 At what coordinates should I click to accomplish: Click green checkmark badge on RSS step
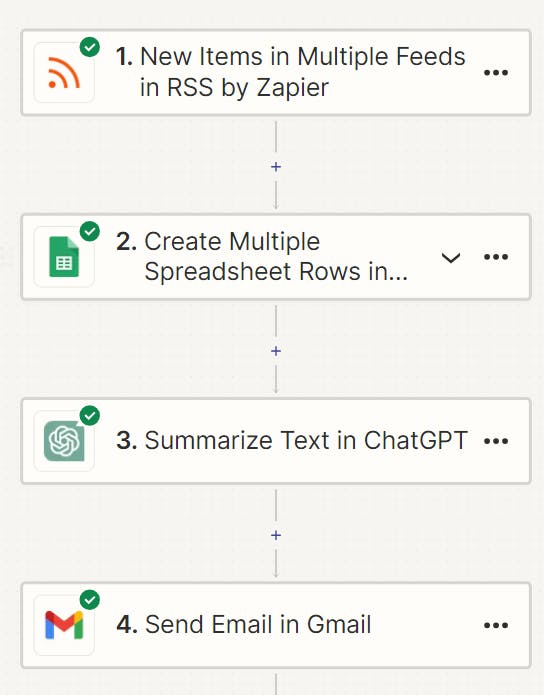pos(90,47)
